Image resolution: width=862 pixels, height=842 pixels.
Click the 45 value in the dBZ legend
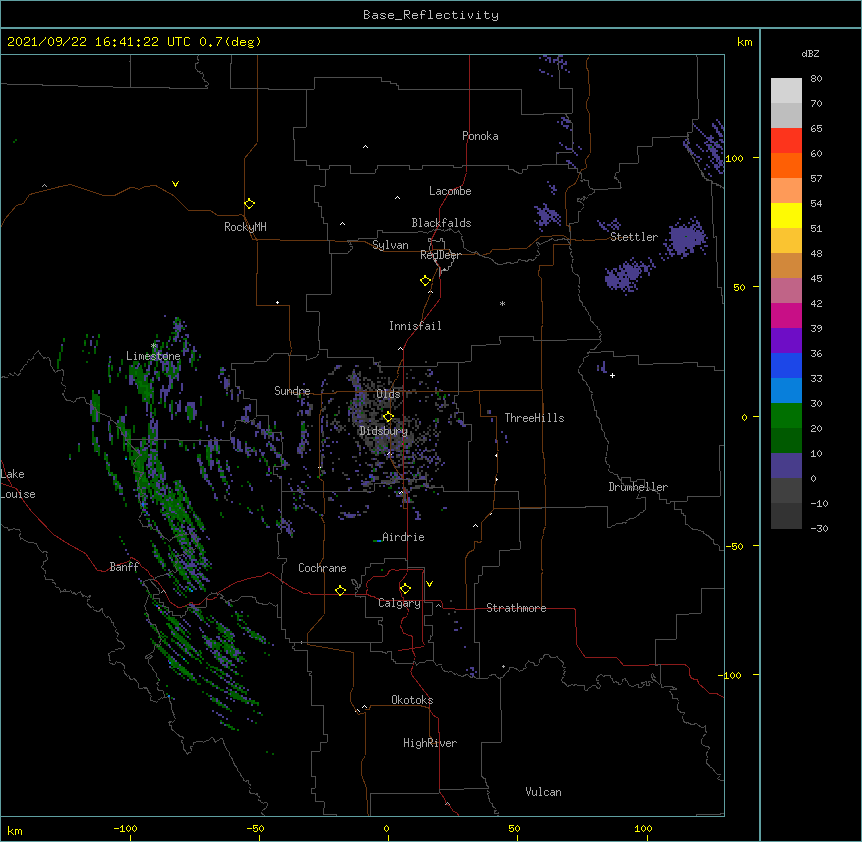(816, 279)
